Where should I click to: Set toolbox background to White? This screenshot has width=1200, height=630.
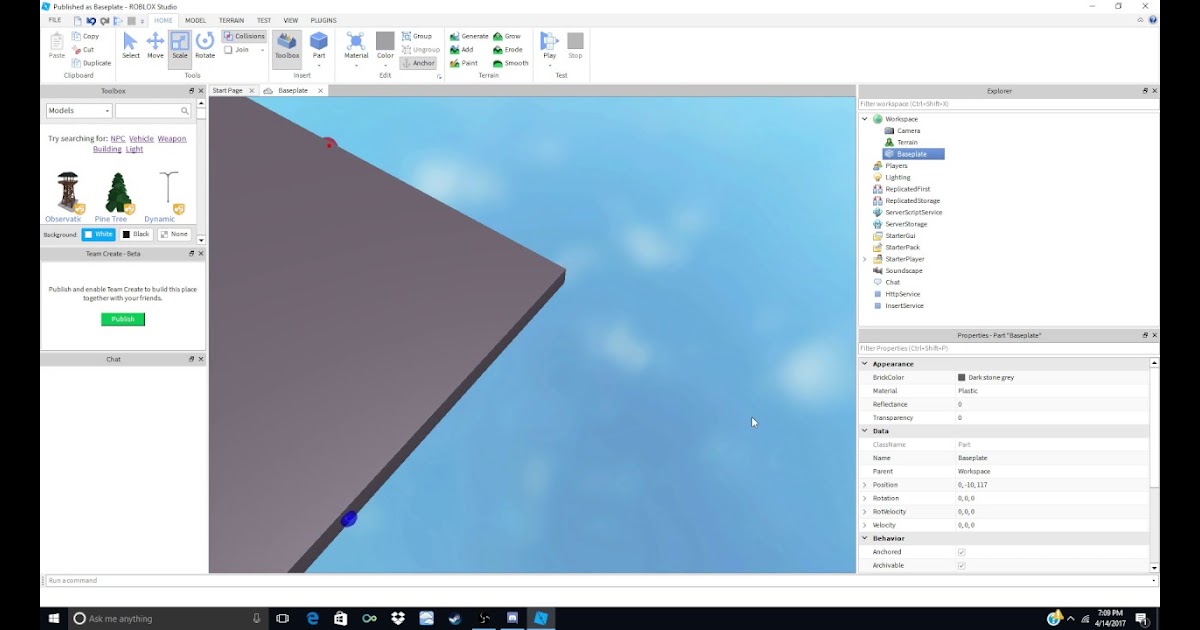[x=98, y=234]
